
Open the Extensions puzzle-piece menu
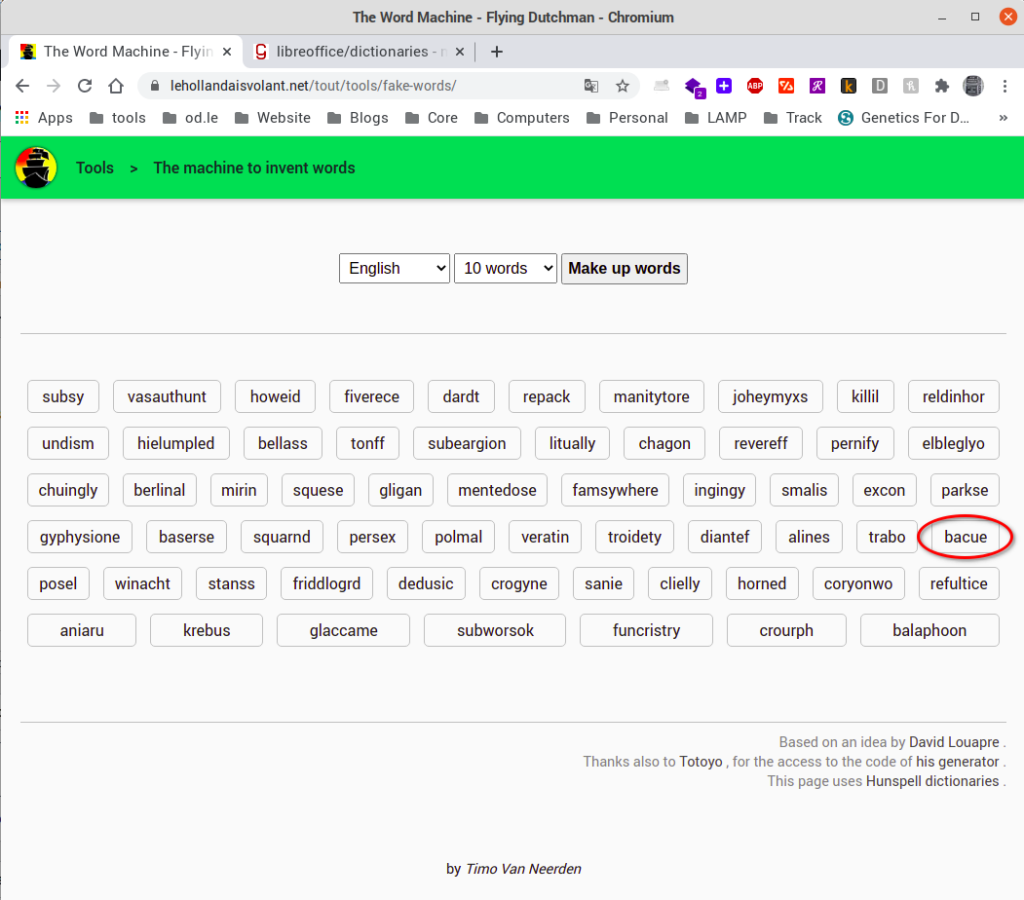[x=941, y=86]
